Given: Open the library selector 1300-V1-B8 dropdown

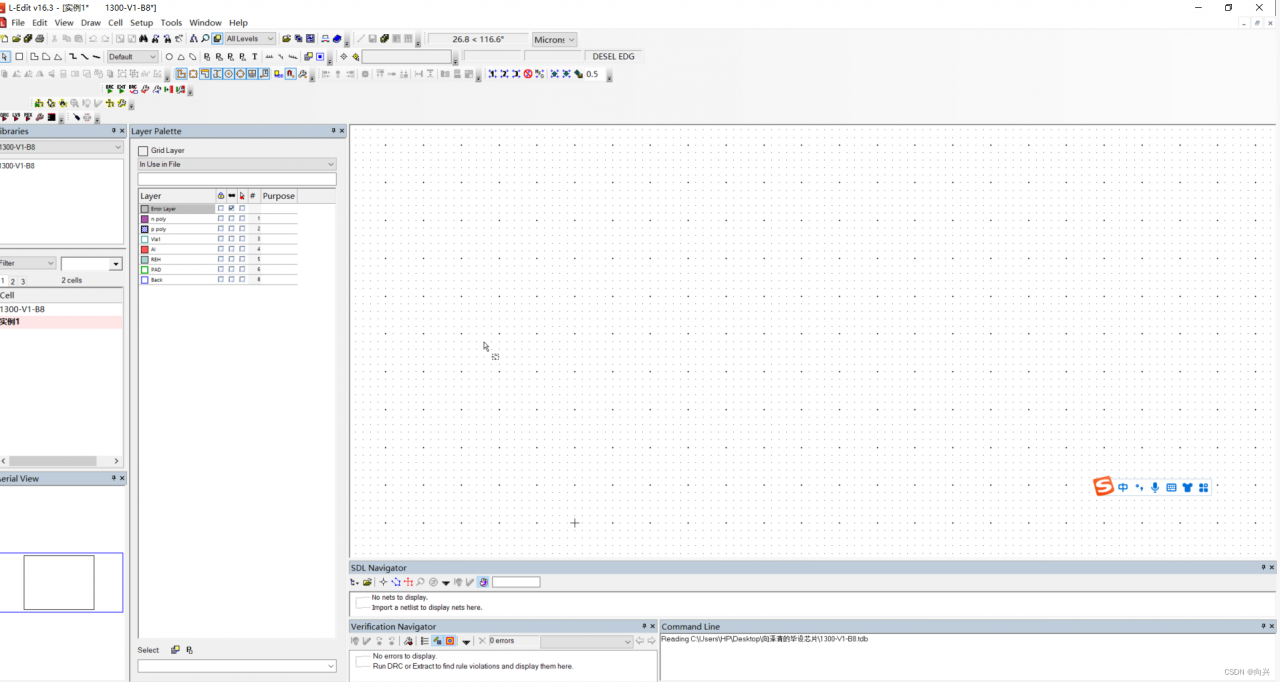Looking at the screenshot, I should [x=61, y=147].
